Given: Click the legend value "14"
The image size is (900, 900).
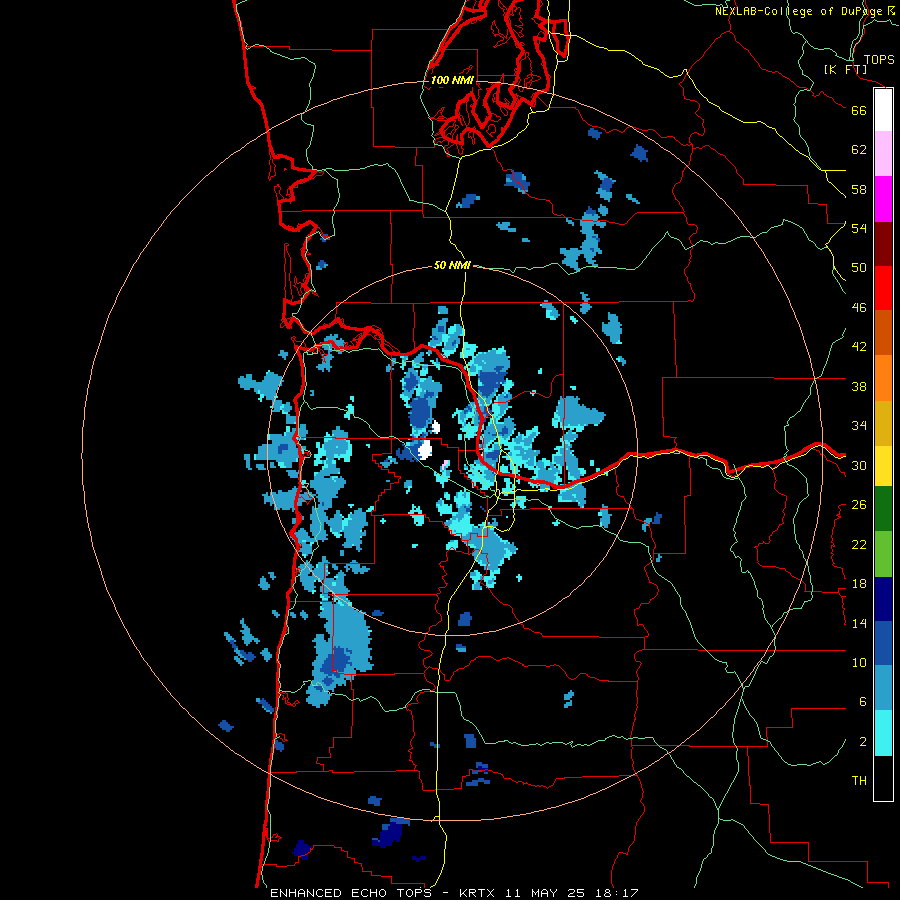Looking at the screenshot, I should [x=859, y=623].
